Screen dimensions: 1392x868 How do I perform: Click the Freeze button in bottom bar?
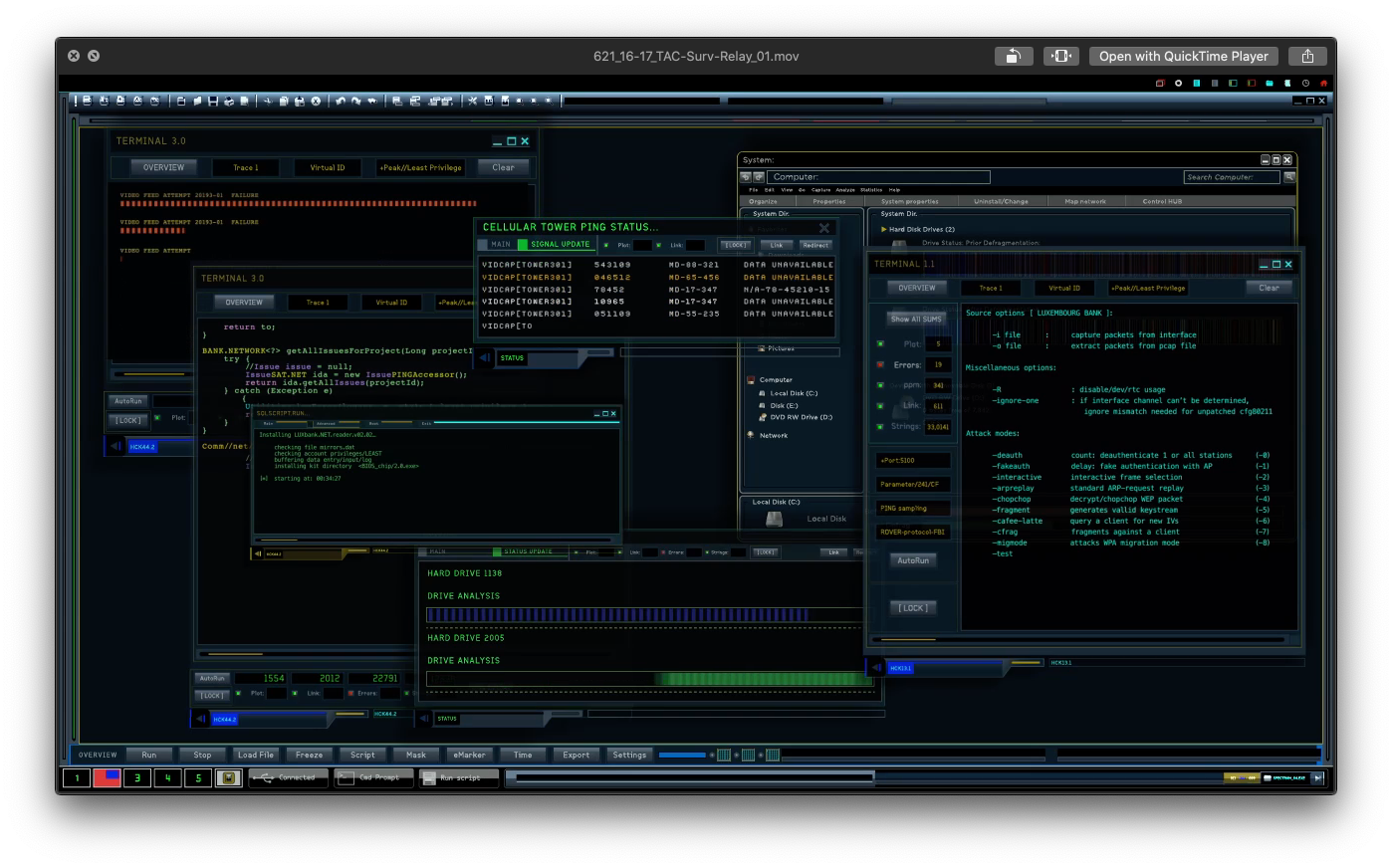pyautogui.click(x=309, y=755)
